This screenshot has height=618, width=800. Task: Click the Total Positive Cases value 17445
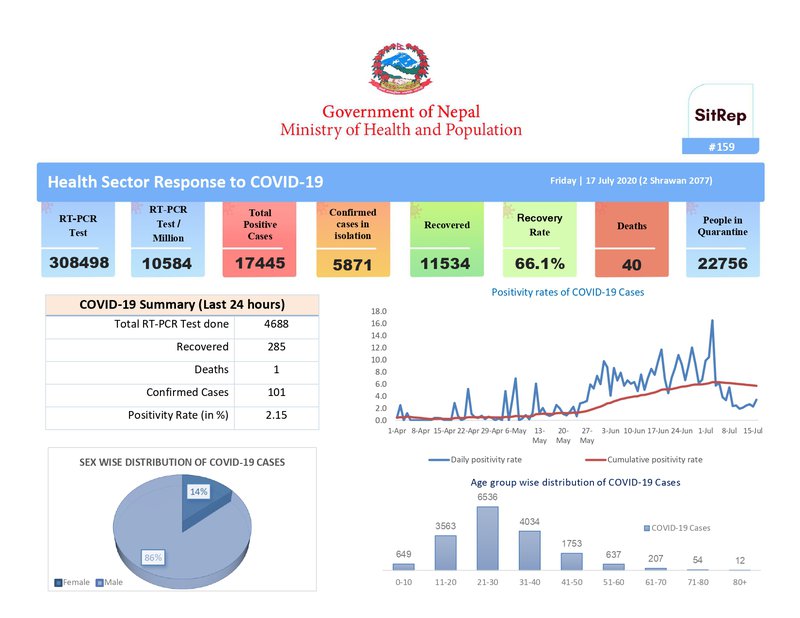tap(260, 263)
